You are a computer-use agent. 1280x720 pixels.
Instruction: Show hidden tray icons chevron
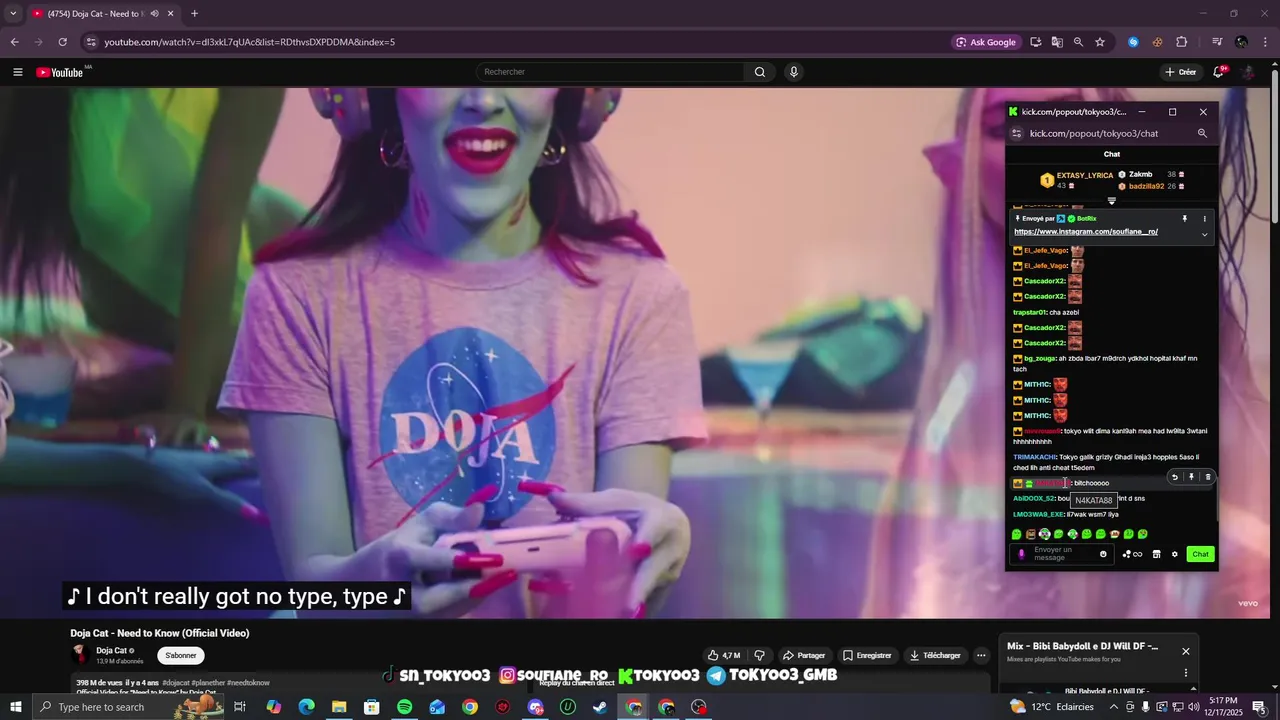point(1114,707)
